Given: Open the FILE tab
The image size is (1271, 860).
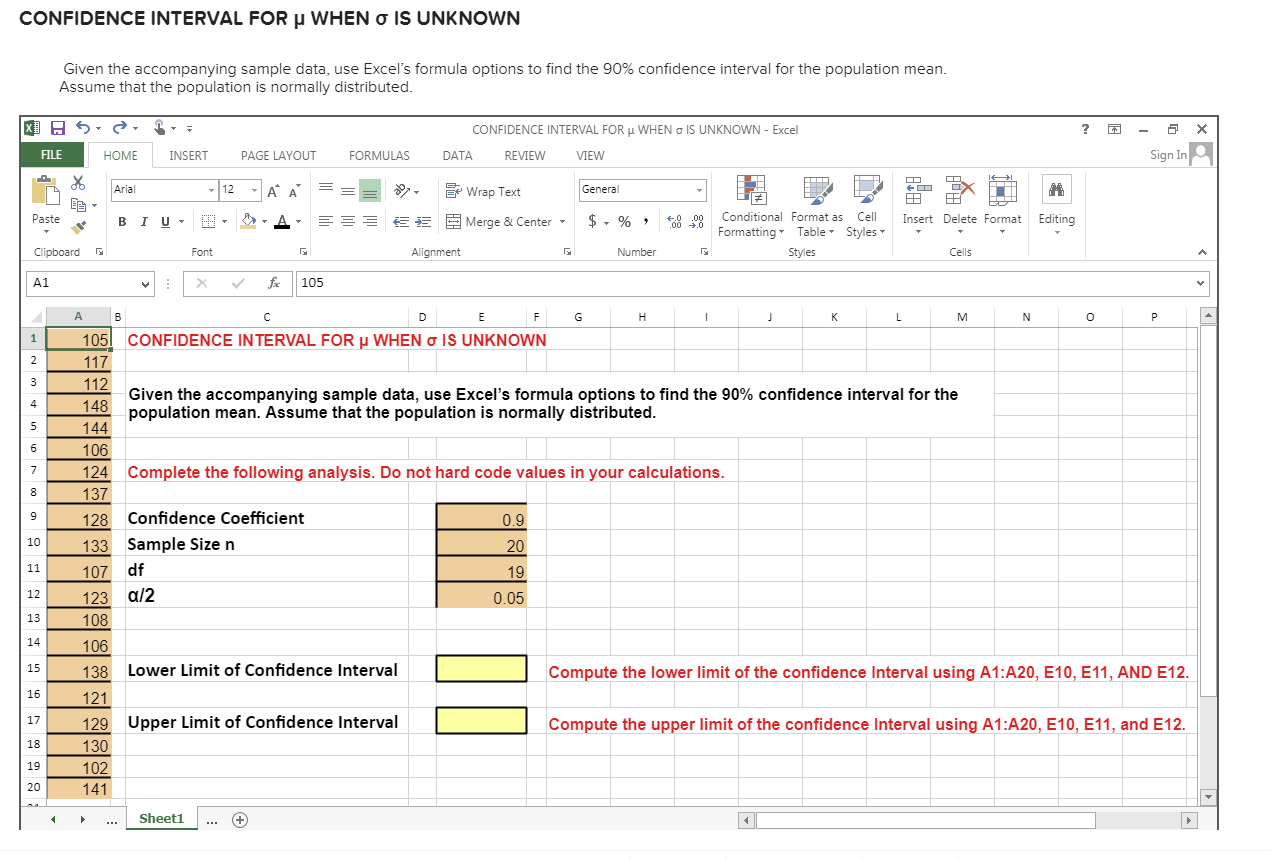Looking at the screenshot, I should (52, 155).
